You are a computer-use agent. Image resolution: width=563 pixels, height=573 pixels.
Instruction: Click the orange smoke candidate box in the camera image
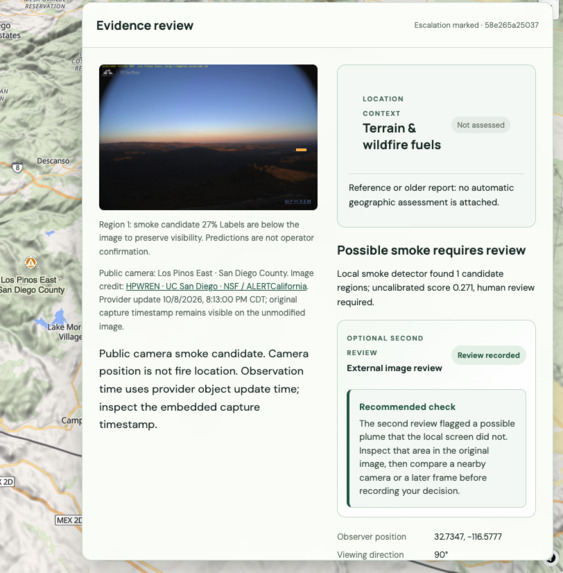click(301, 149)
